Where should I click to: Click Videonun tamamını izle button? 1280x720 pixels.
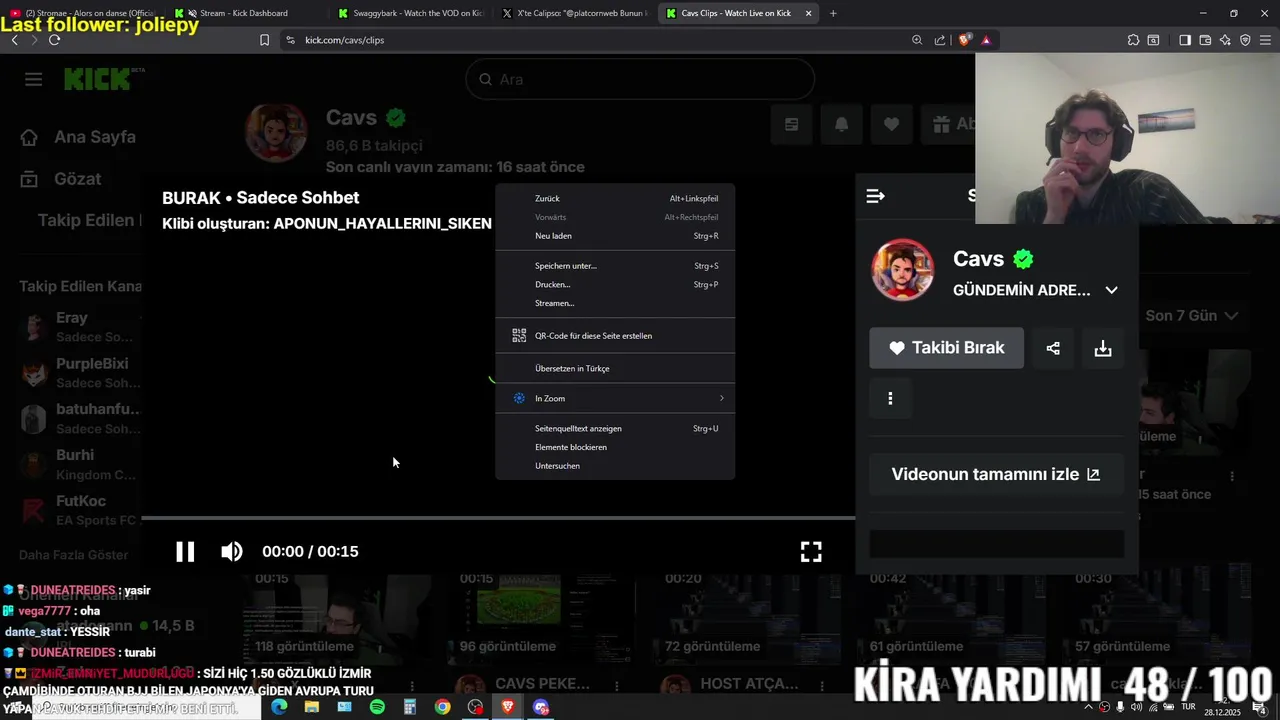click(996, 474)
